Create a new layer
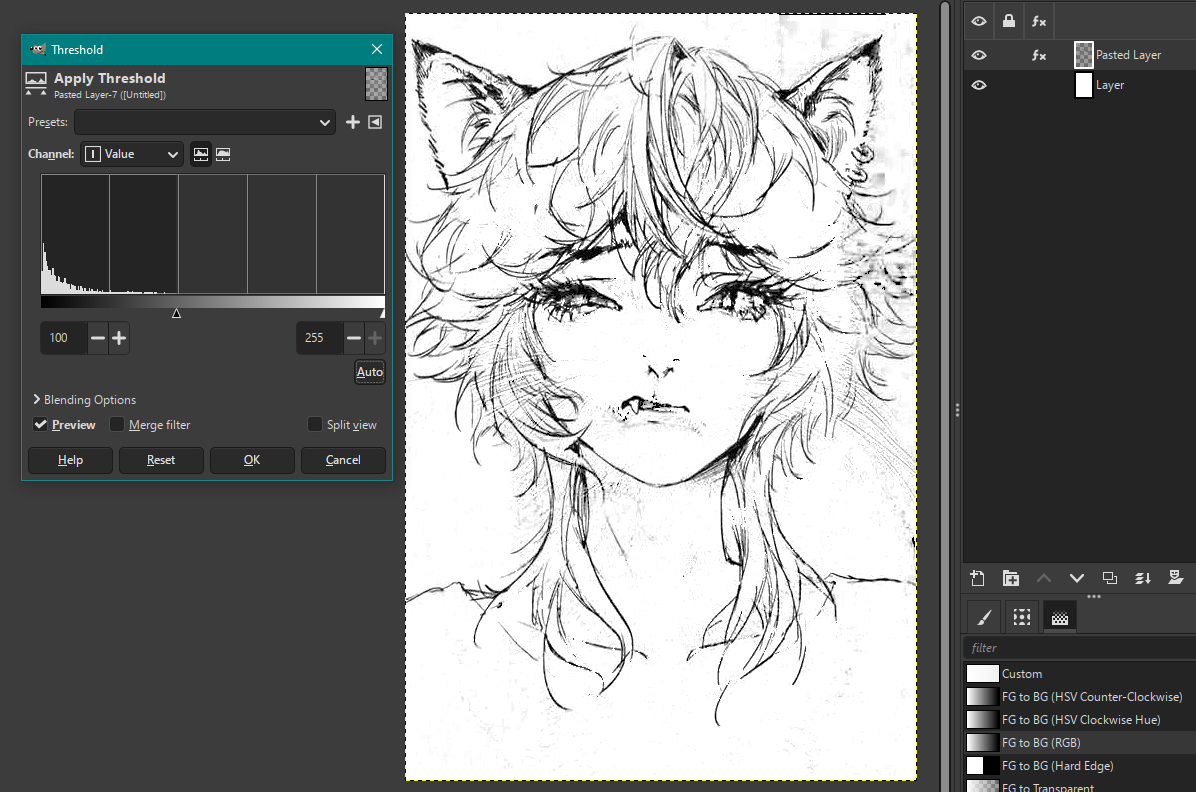 click(x=977, y=578)
